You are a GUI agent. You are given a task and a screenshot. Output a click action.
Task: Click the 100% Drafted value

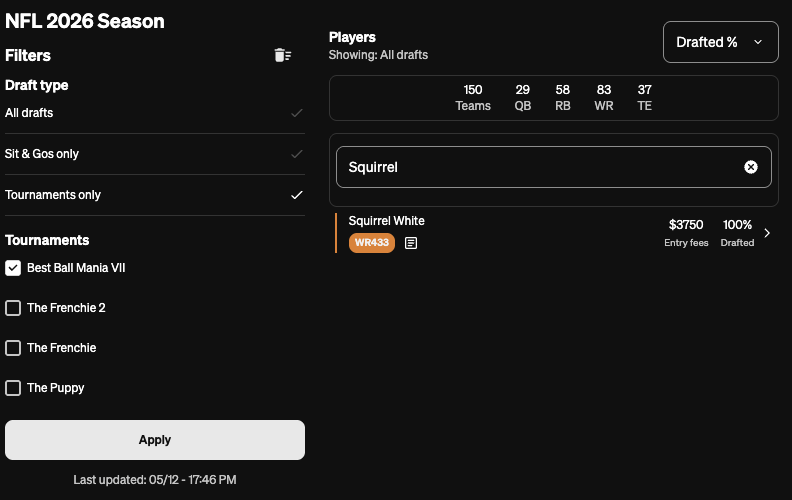(737, 225)
